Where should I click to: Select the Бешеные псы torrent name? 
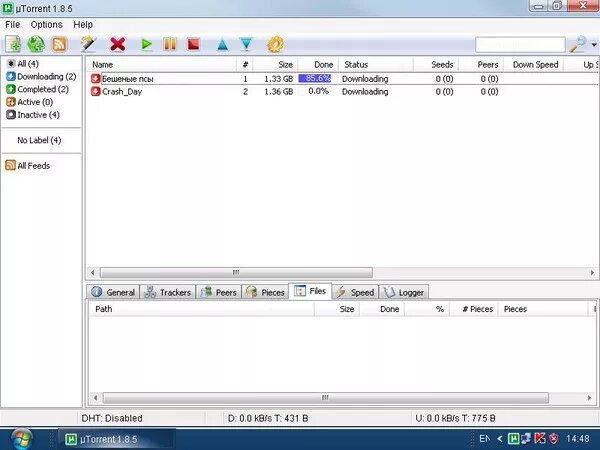(x=127, y=79)
